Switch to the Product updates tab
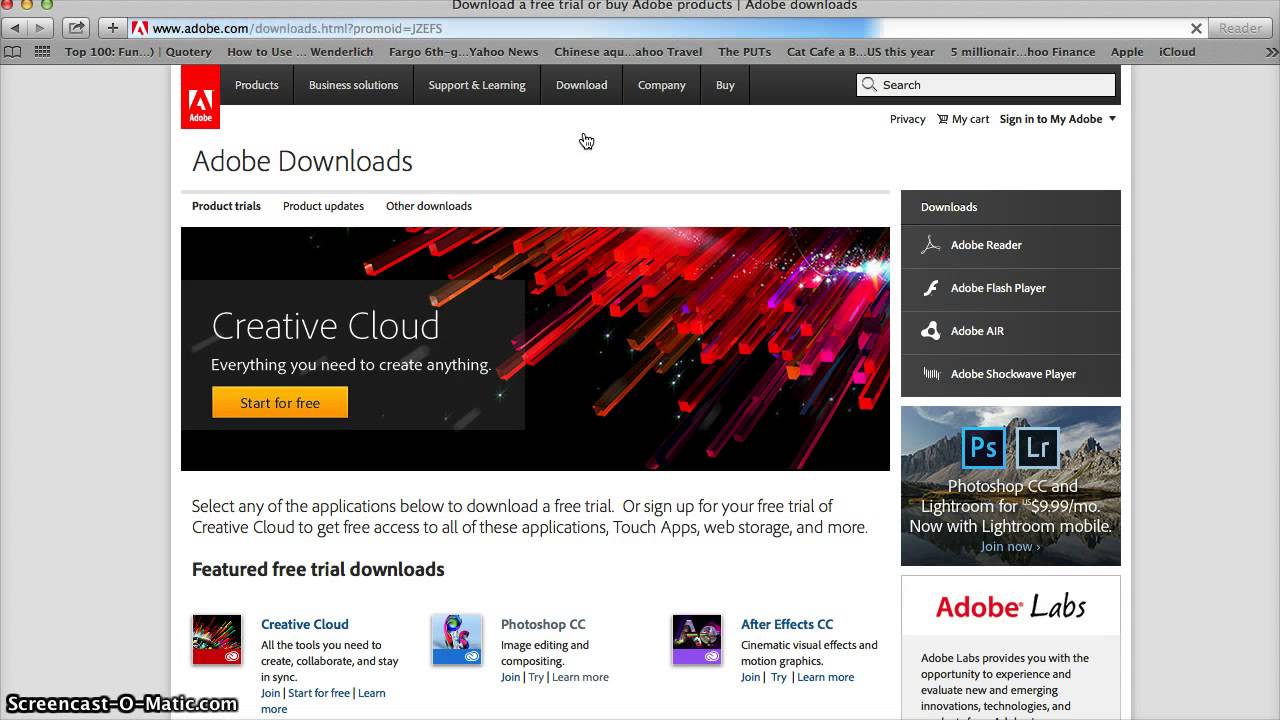Screen dimensions: 1280x720 [x=323, y=206]
